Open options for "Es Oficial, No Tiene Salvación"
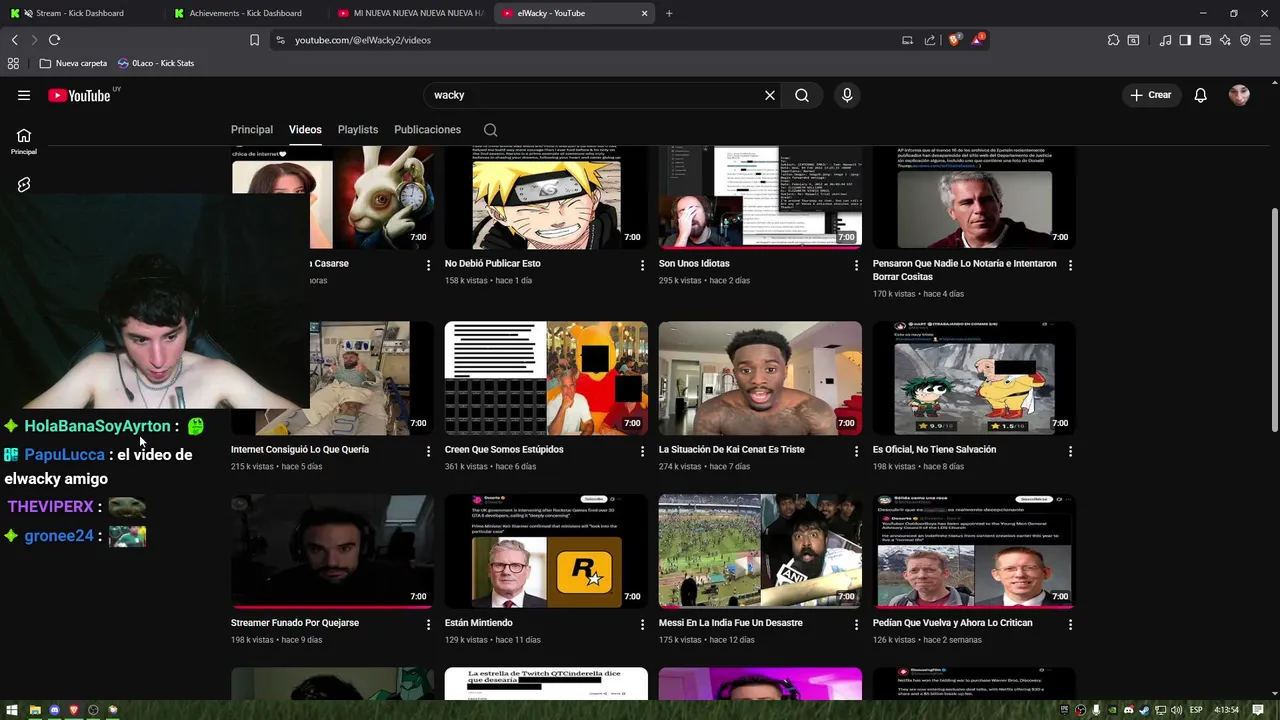The width and height of the screenshot is (1280, 720). (x=1070, y=451)
